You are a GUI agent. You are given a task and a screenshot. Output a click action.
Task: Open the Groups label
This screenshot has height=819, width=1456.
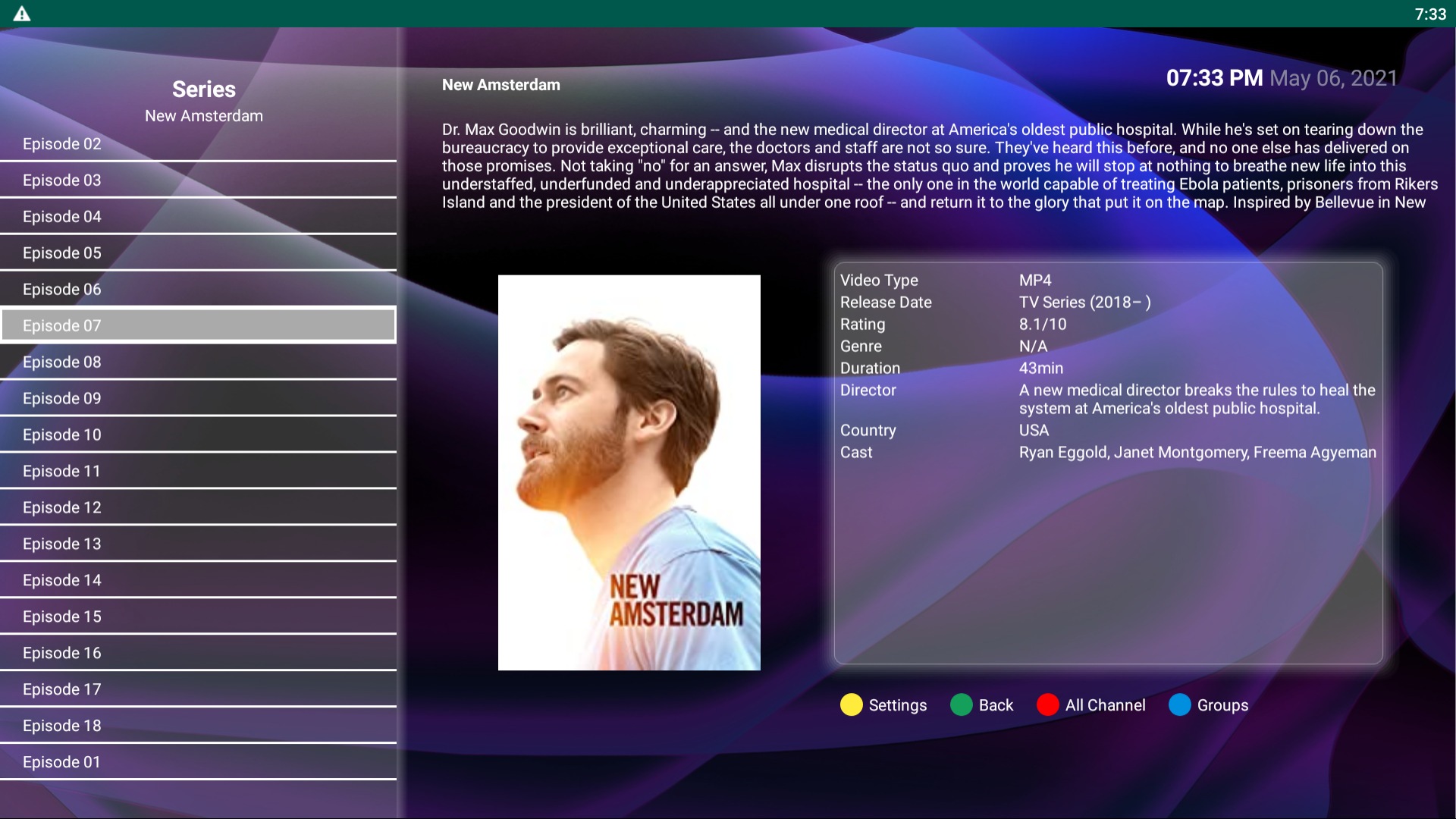(x=1222, y=705)
